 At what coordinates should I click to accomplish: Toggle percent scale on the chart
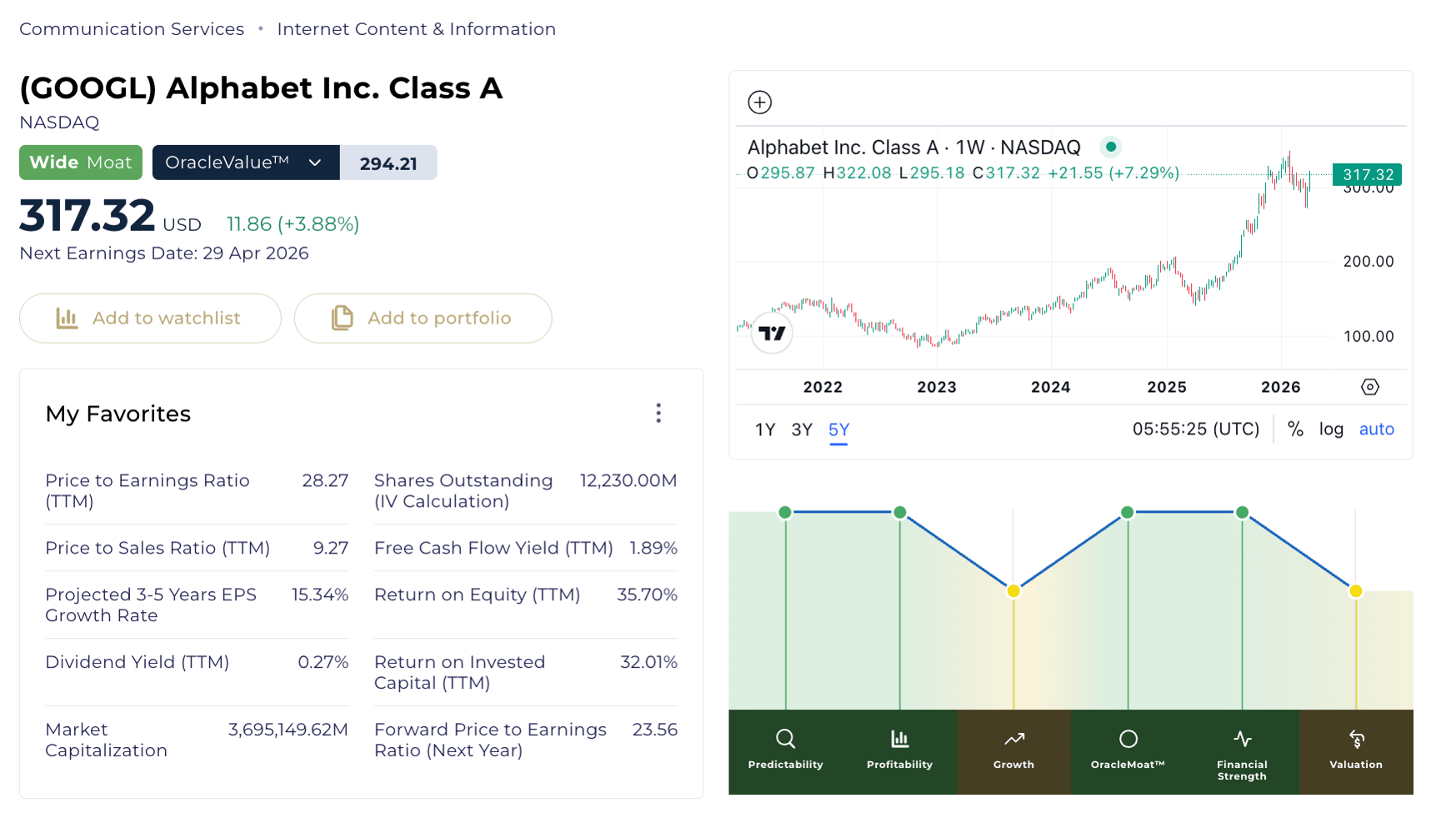tap(1295, 429)
